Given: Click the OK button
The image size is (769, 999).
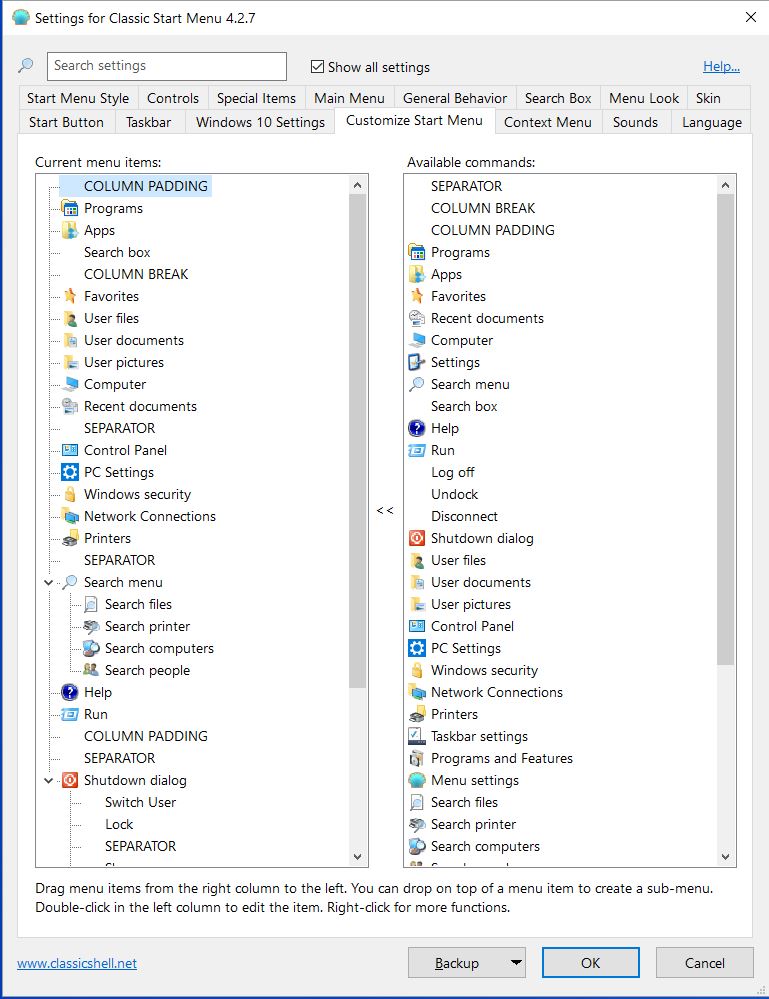Looking at the screenshot, I should 590,963.
